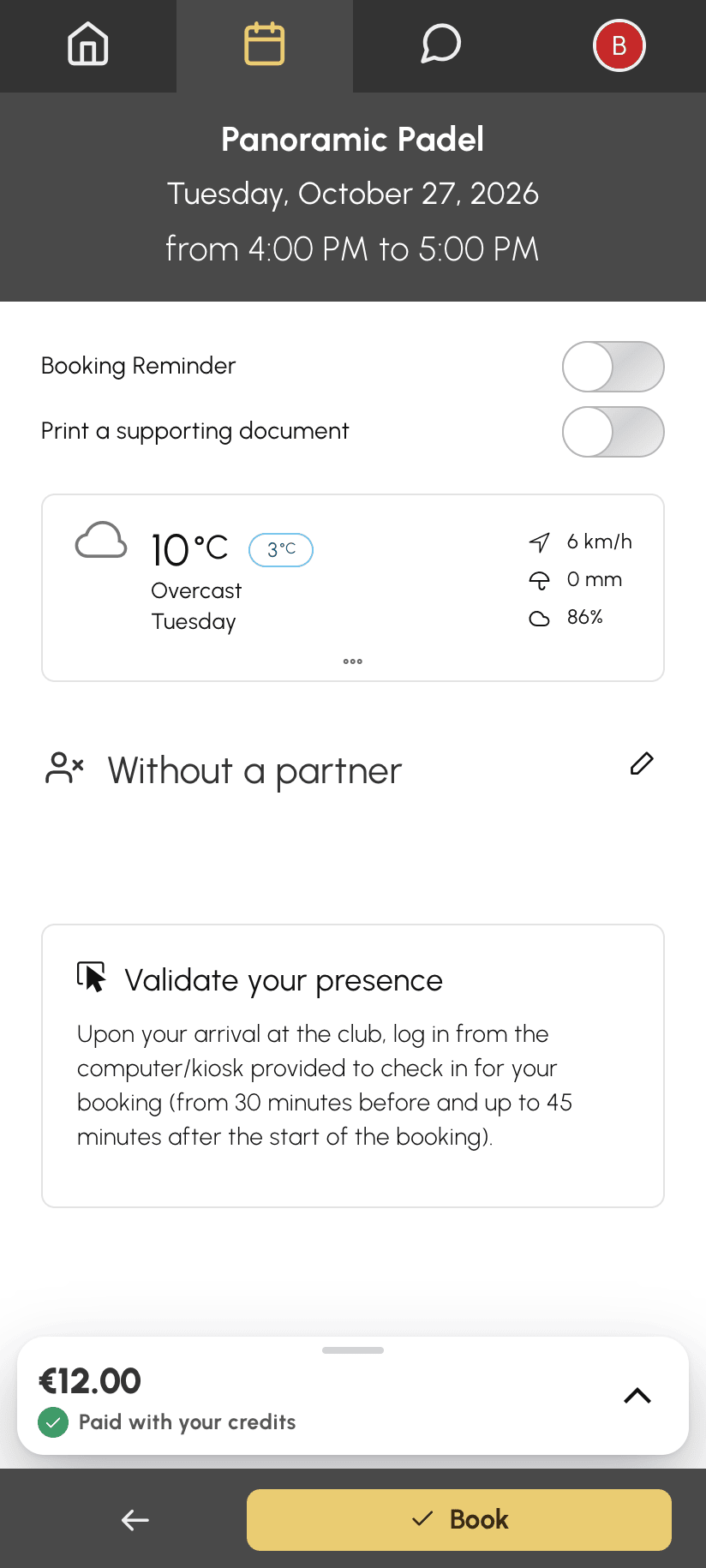Confirm with the Book button
706x1568 pixels.
[x=459, y=1520]
